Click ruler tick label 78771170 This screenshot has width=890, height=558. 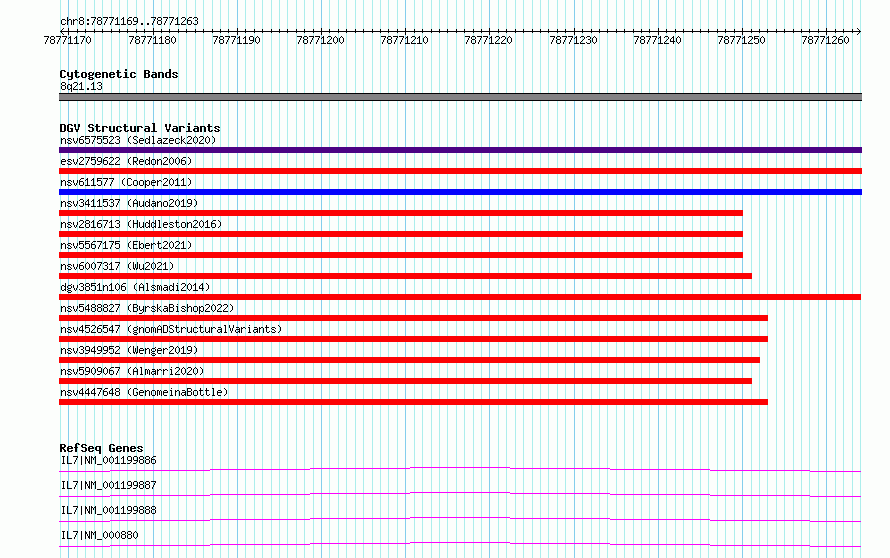pos(68,40)
